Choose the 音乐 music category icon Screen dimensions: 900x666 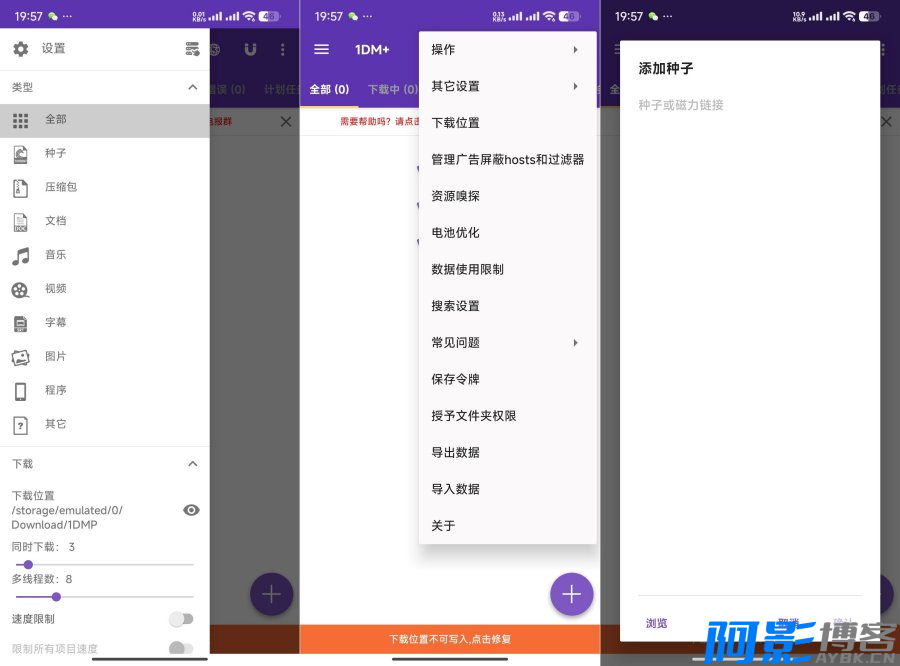21,256
